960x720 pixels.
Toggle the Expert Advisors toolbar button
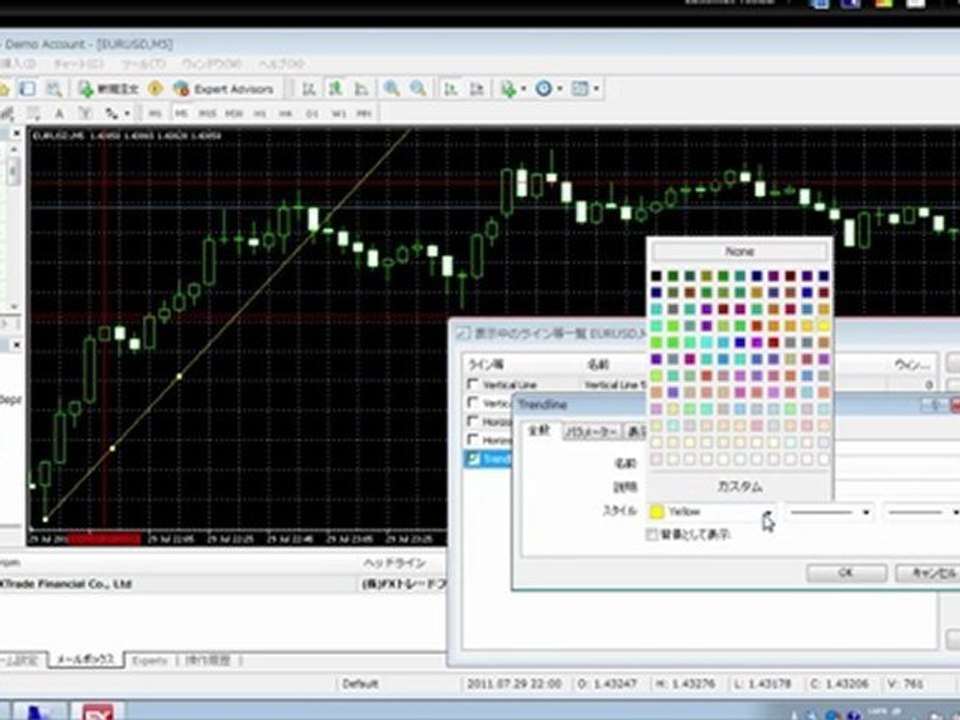pos(223,89)
